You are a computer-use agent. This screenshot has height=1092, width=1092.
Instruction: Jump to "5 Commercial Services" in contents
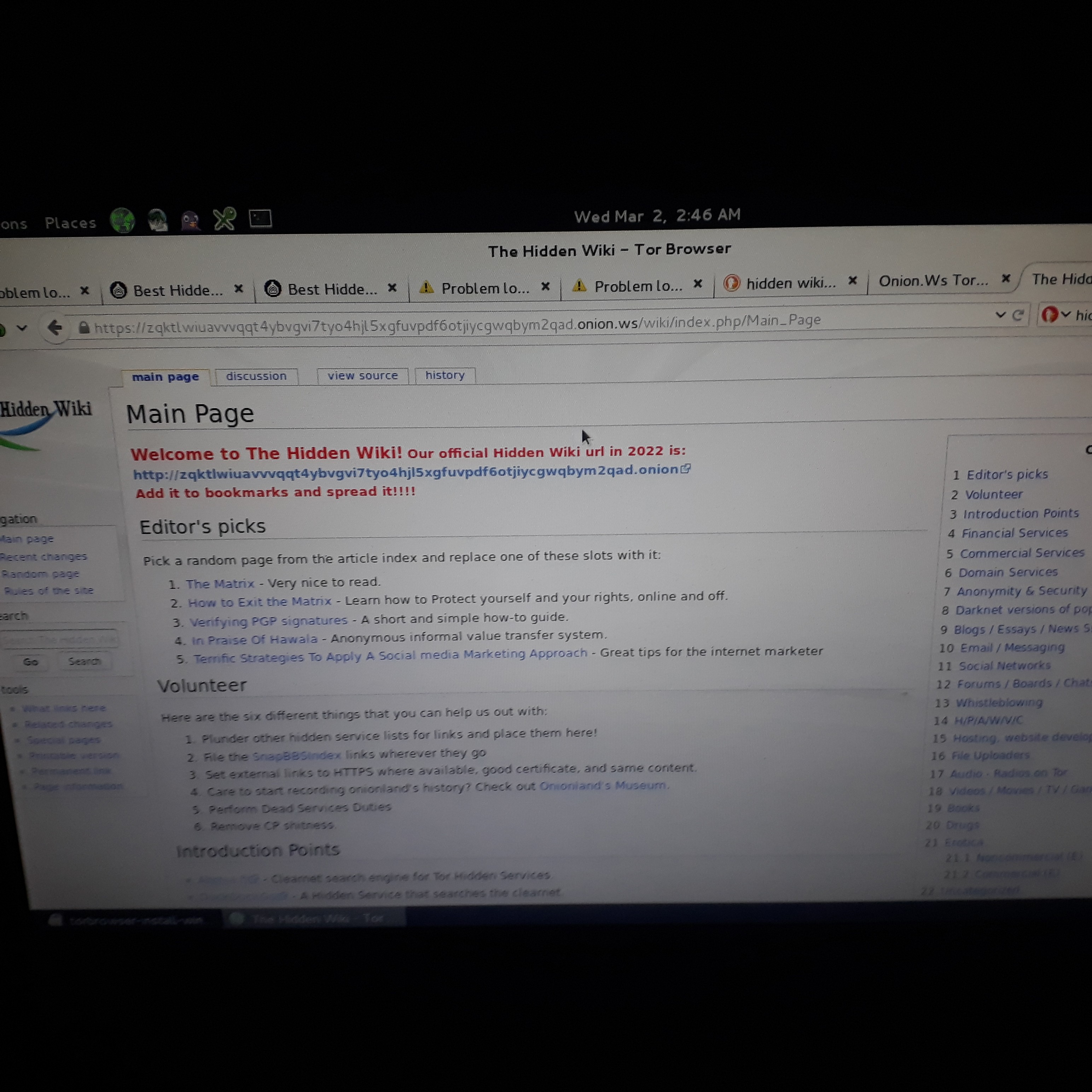click(x=1016, y=553)
